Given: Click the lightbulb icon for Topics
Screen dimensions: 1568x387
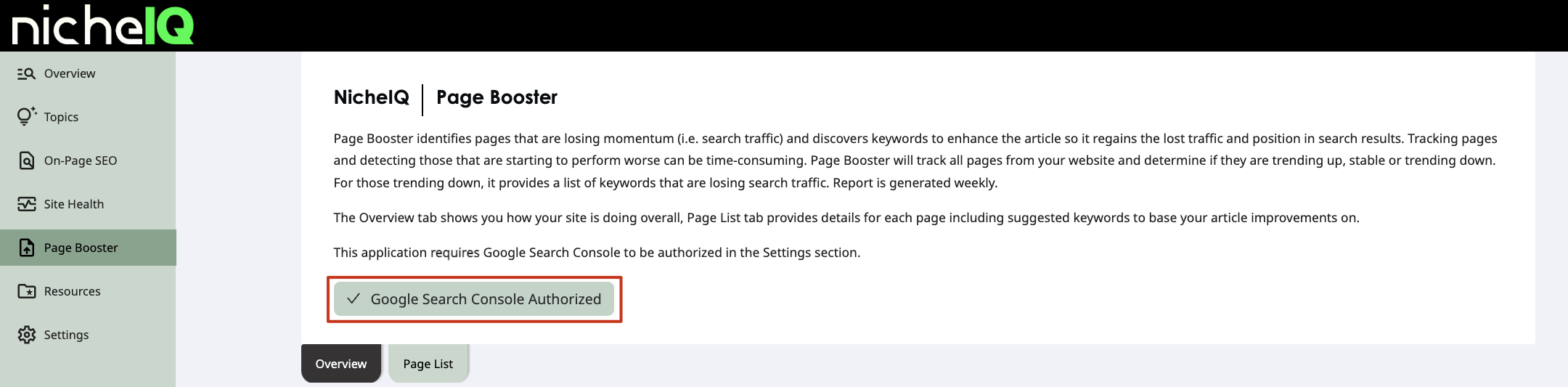Looking at the screenshot, I should coord(27,116).
